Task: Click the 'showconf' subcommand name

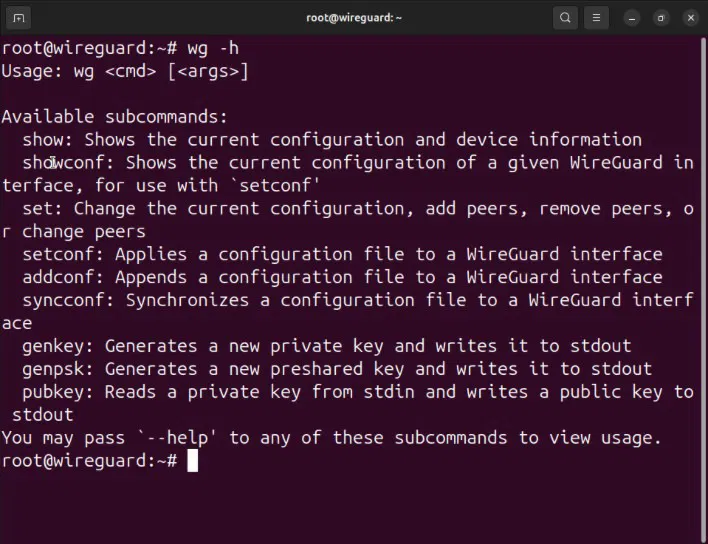Action: pyautogui.click(x=63, y=163)
